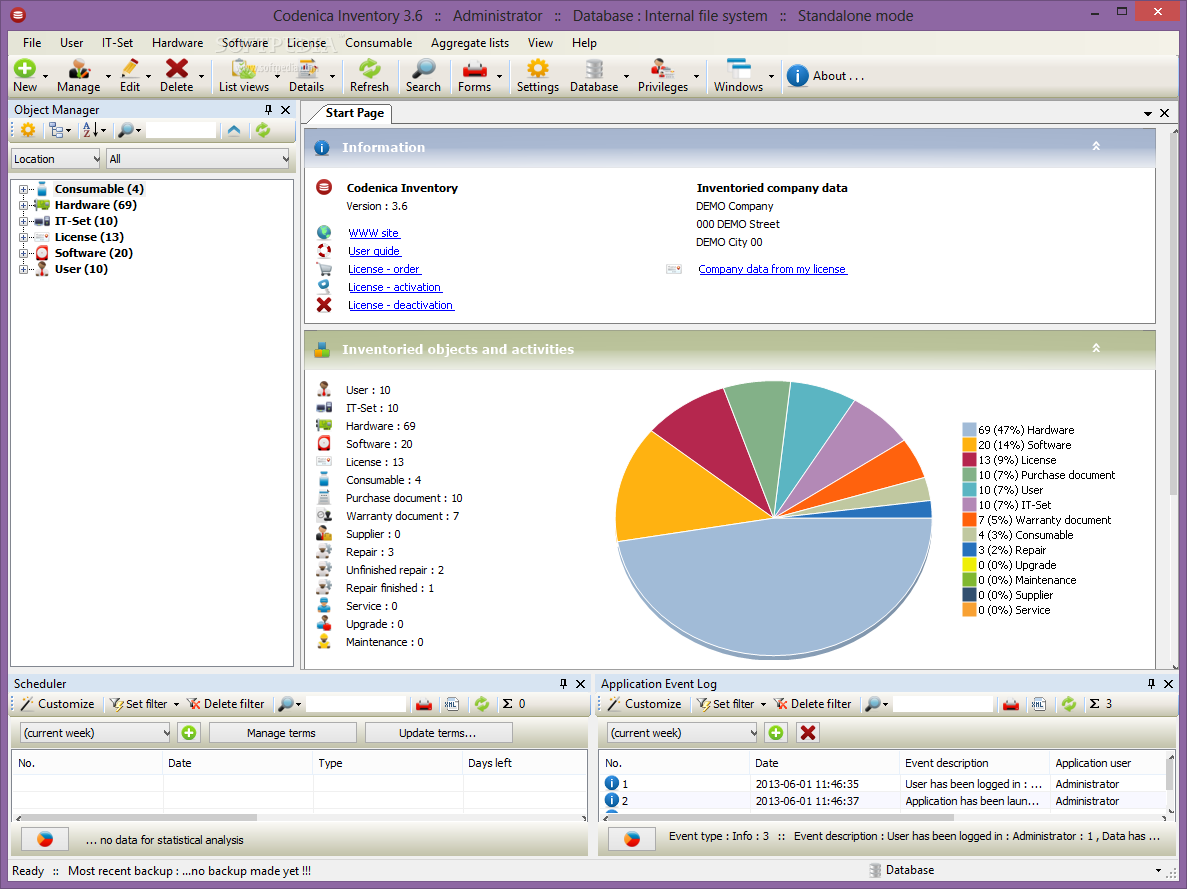Expand the Software (20) tree node
Viewport: 1187px width, 889px height.
pyautogui.click(x=23, y=253)
